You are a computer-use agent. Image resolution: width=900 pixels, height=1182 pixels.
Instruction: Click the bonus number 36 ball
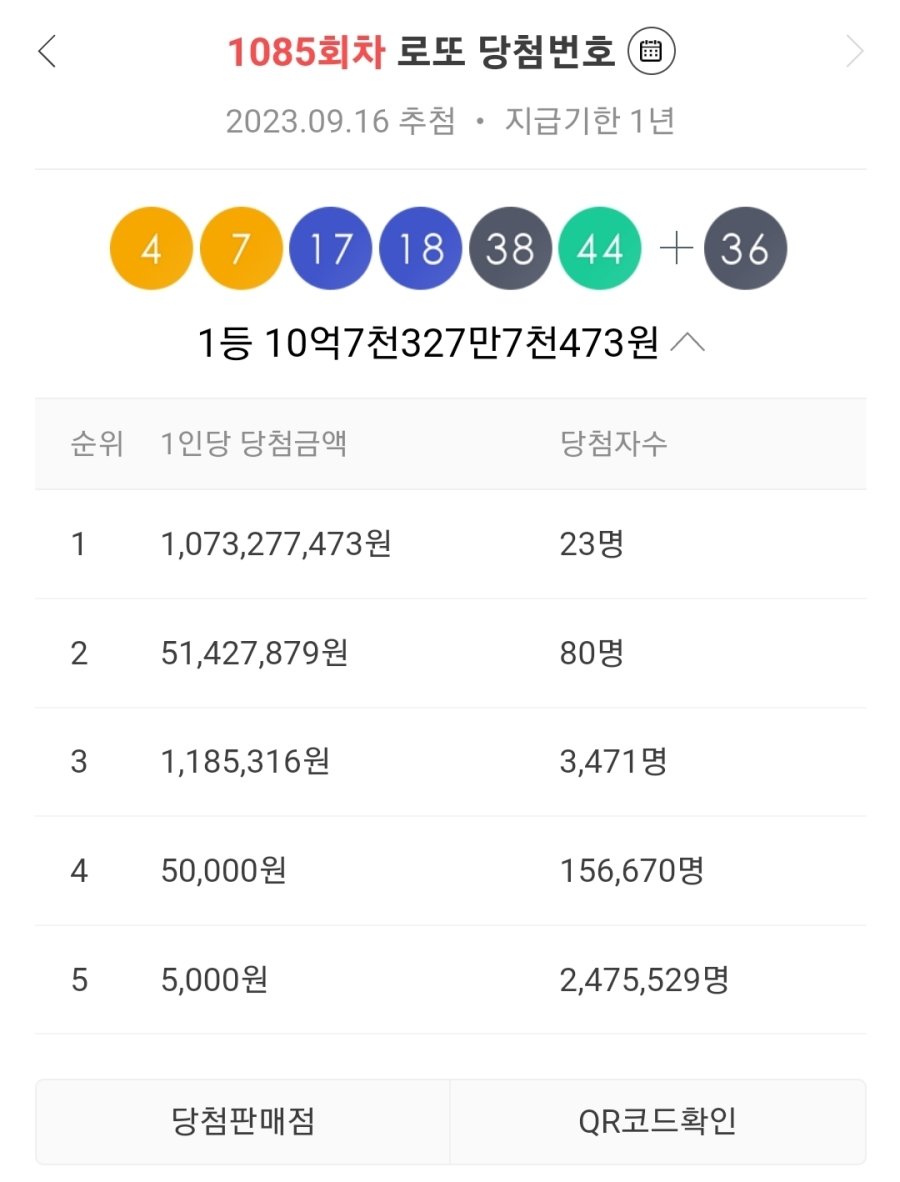(745, 248)
